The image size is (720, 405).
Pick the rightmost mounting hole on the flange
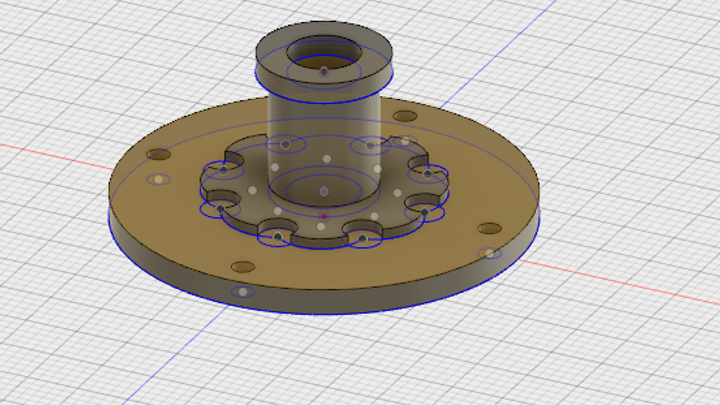click(x=488, y=228)
